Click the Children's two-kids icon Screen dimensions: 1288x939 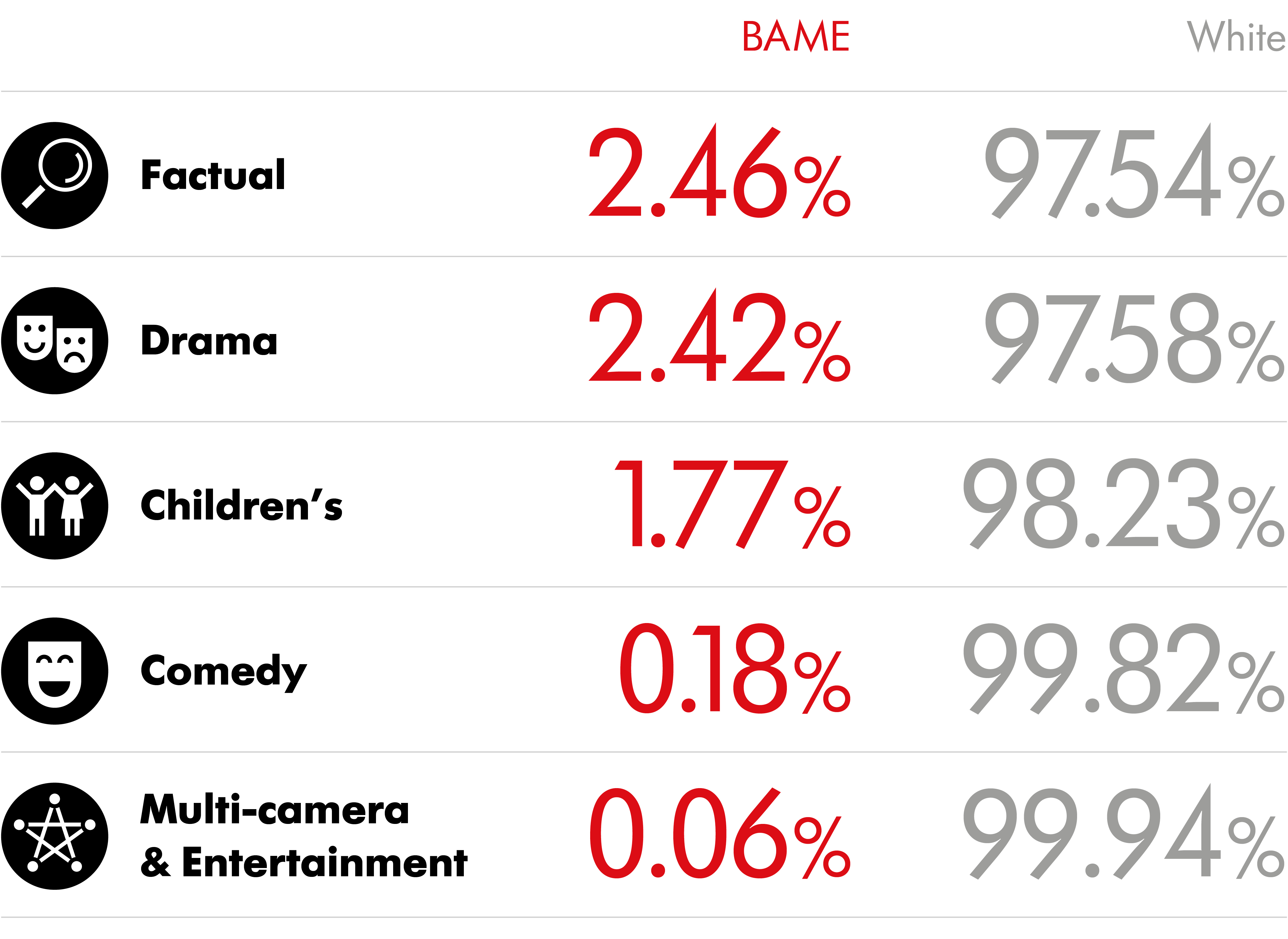click(x=54, y=506)
